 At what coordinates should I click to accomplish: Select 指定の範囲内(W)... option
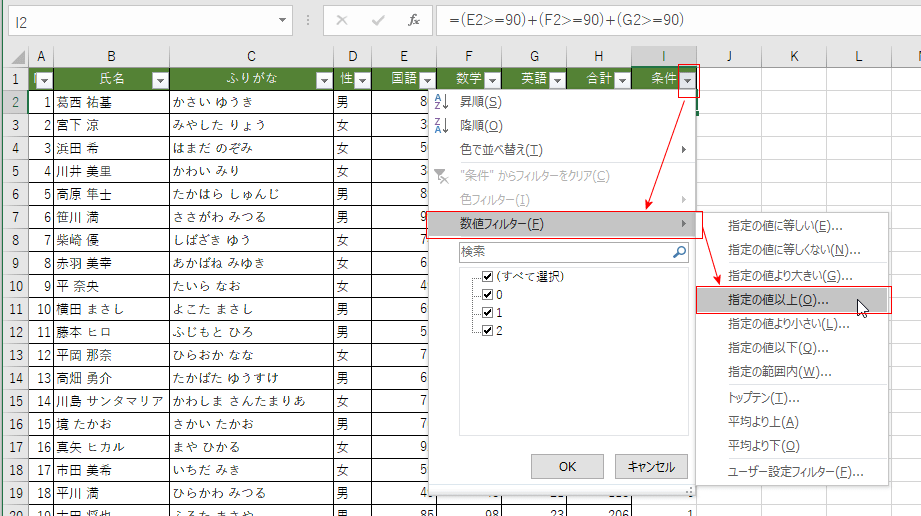pos(792,372)
